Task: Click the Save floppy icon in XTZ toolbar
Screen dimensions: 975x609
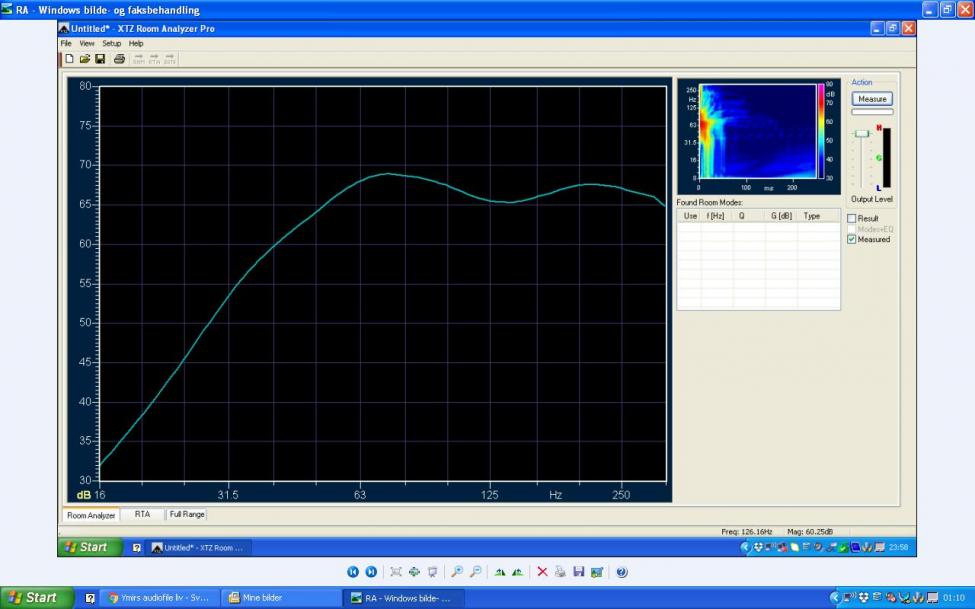Action: (100, 59)
